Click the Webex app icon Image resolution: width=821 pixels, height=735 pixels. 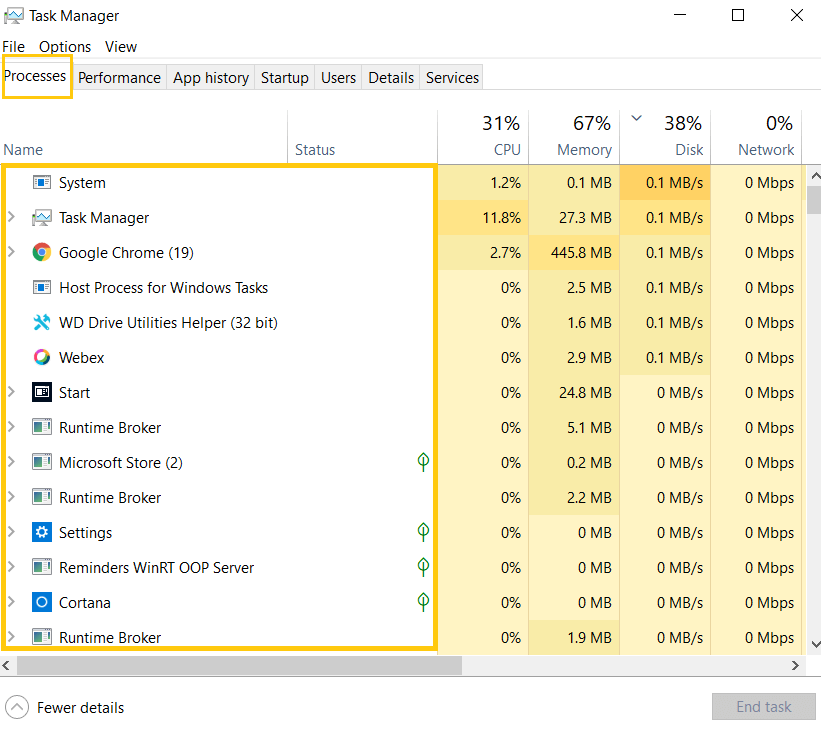point(41,357)
